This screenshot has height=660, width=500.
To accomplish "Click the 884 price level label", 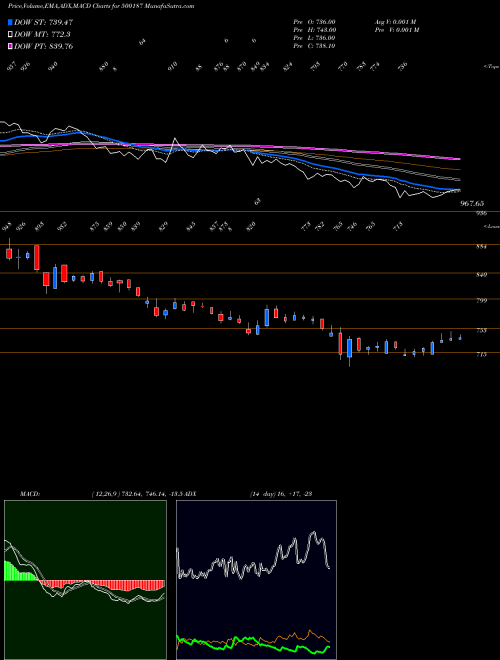I will tap(481, 247).
